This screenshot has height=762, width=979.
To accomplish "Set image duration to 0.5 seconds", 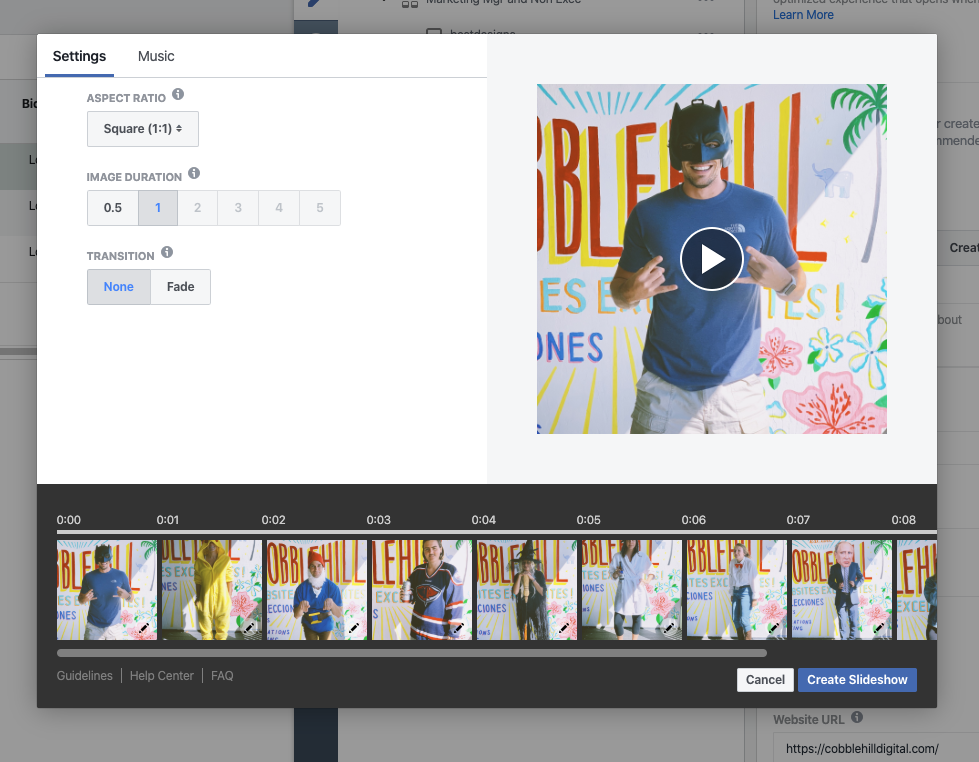I will pyautogui.click(x=113, y=208).
